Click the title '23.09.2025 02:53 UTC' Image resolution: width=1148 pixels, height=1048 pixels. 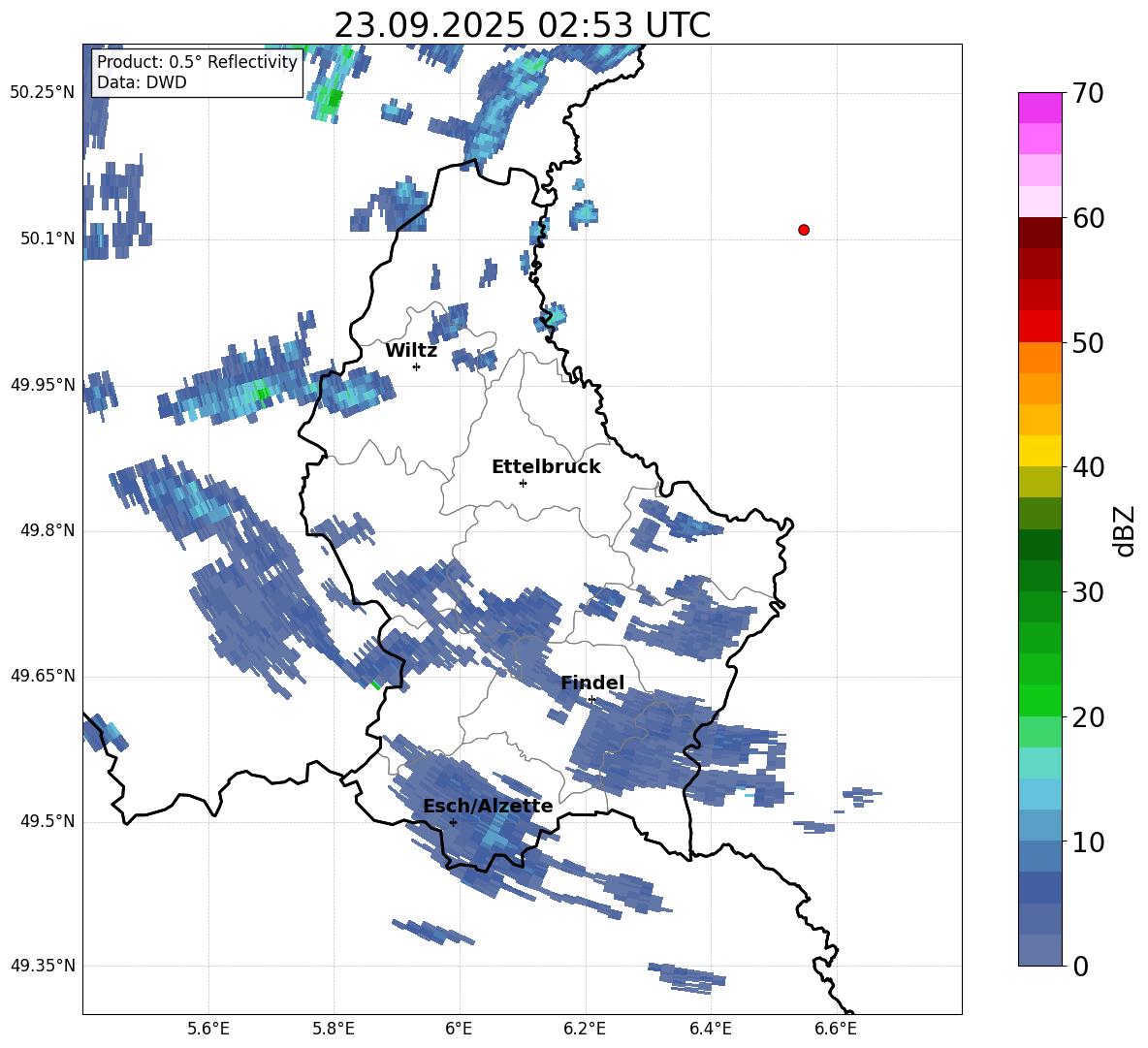(x=522, y=25)
